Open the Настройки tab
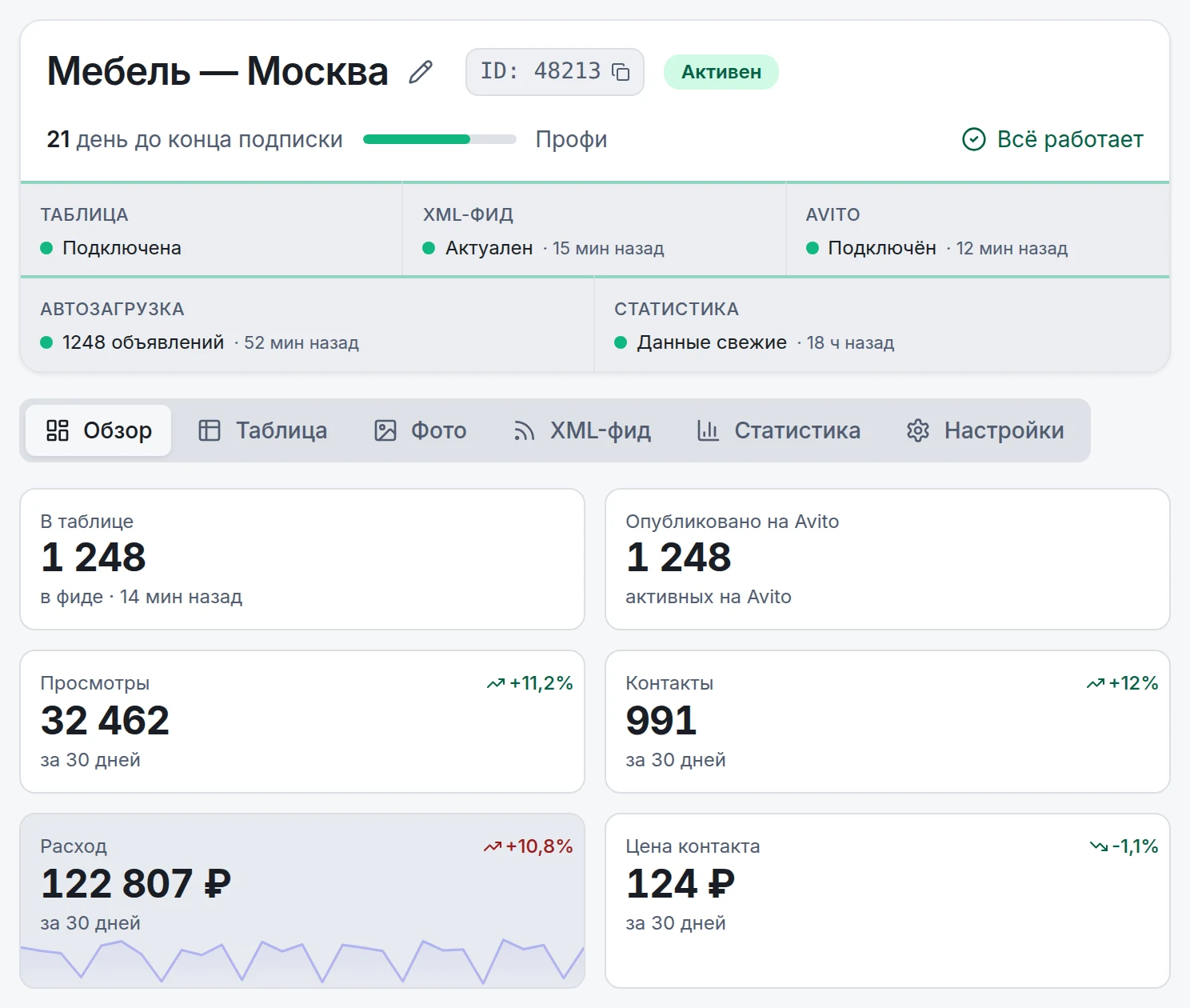1190x1008 pixels. tap(985, 430)
